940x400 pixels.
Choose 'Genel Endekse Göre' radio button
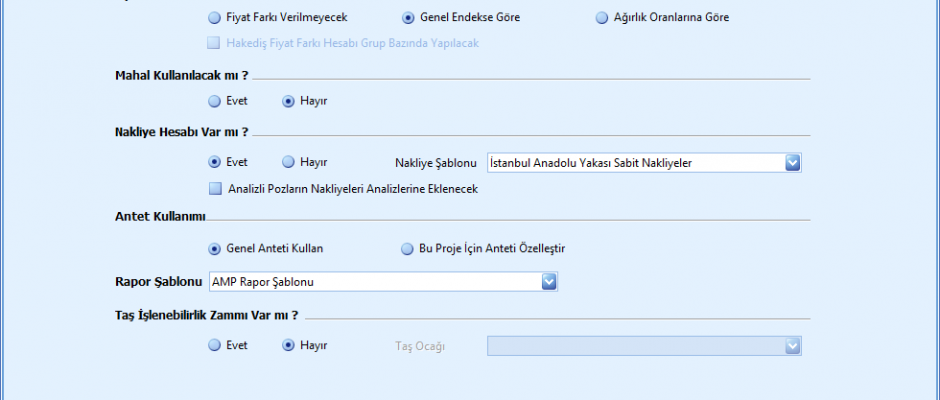click(409, 18)
